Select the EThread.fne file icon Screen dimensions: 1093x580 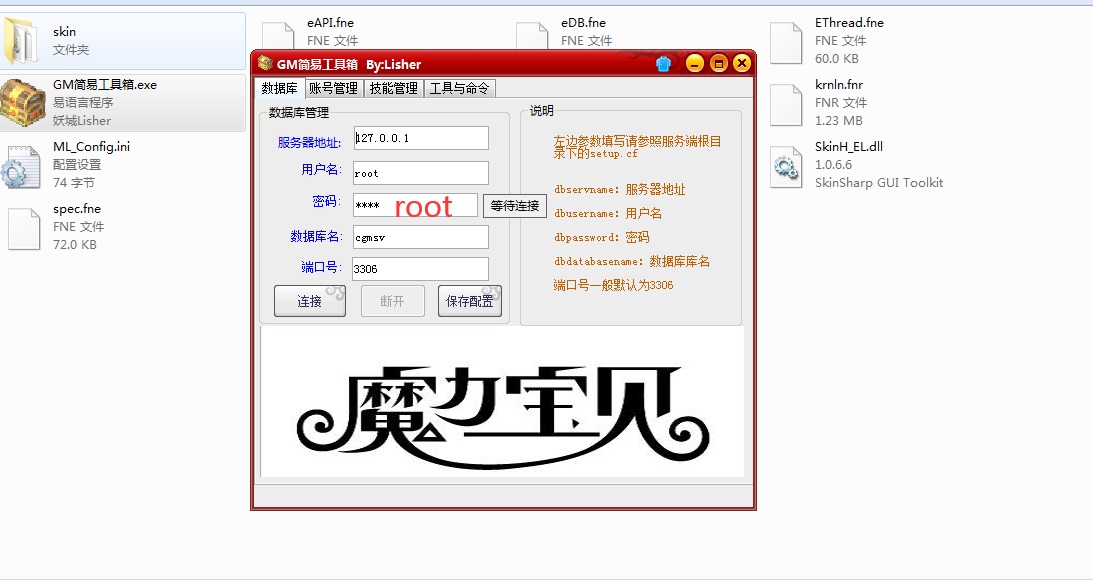786,43
